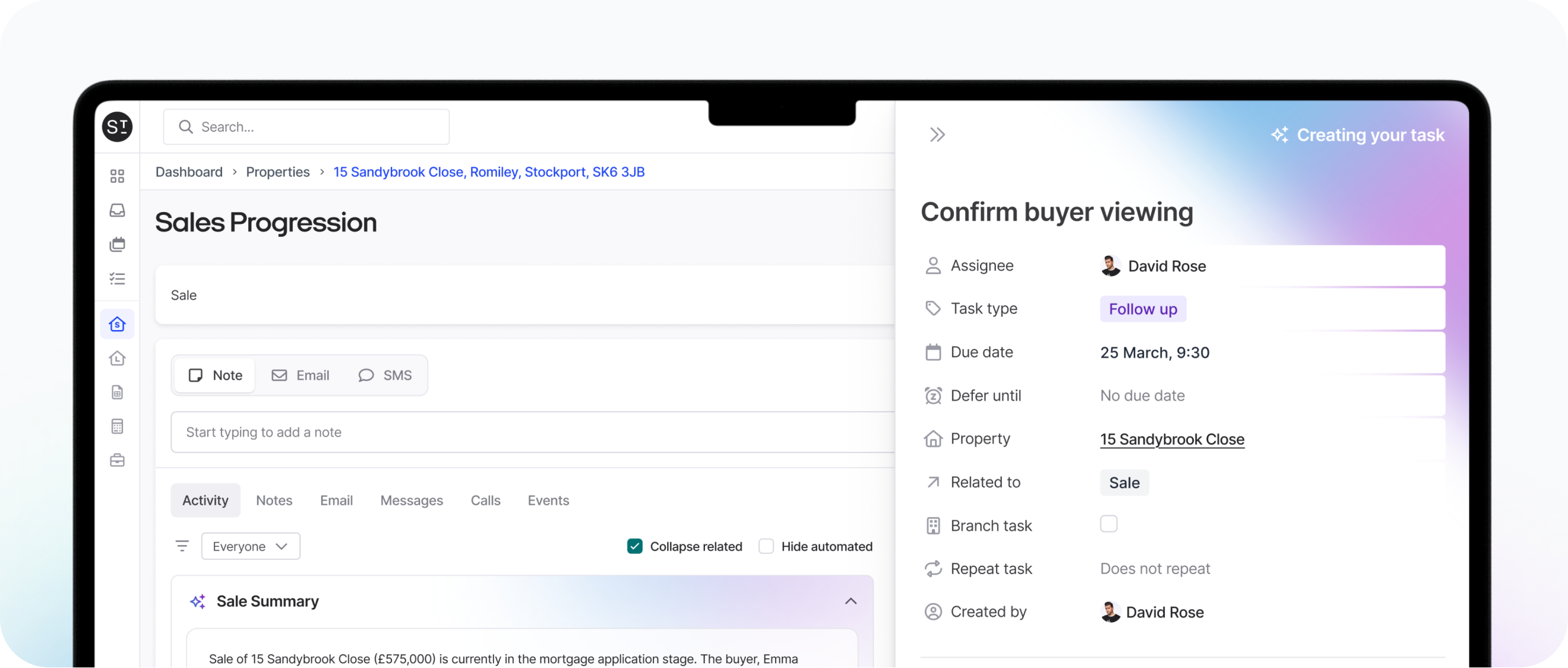
Task: Uncheck the Collapse related checkbox
Action: (634, 546)
